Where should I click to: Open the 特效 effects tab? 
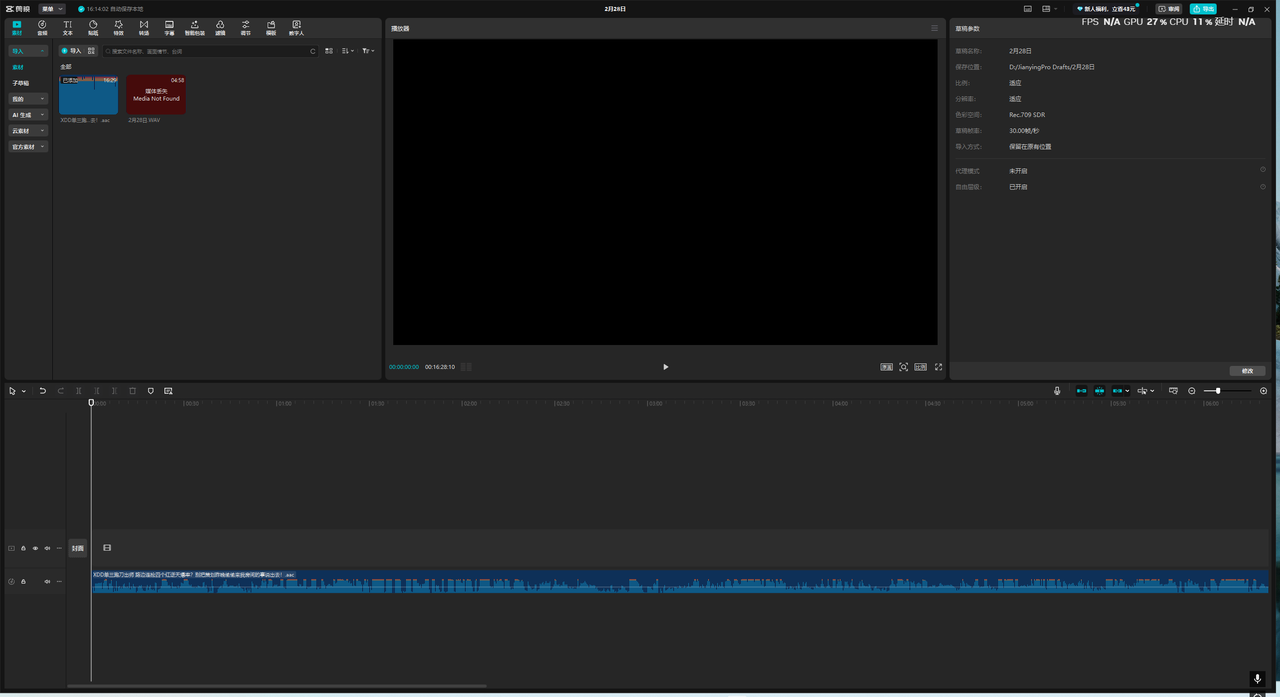(x=119, y=28)
